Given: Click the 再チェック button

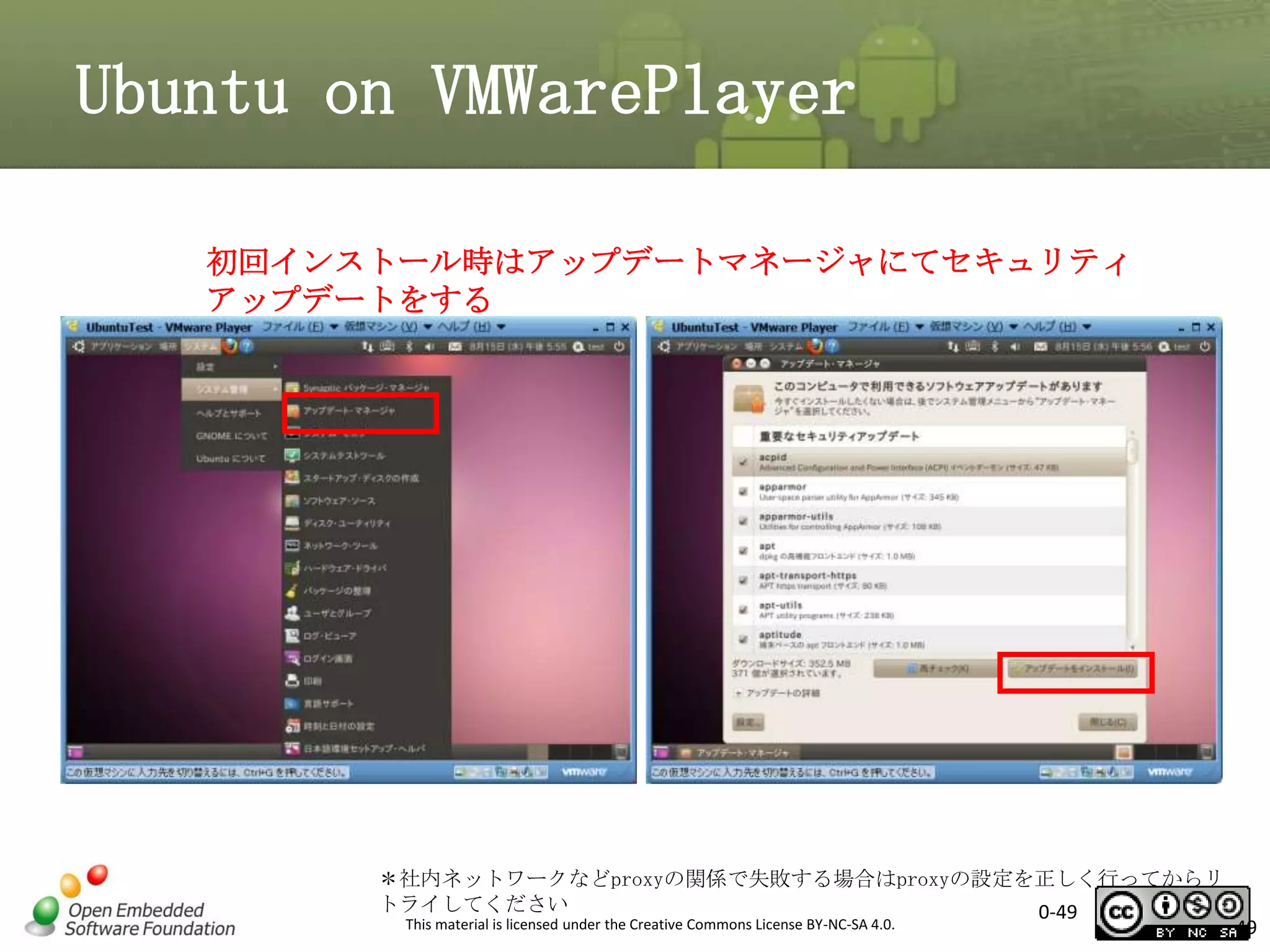Looking at the screenshot, I should coord(937,669).
